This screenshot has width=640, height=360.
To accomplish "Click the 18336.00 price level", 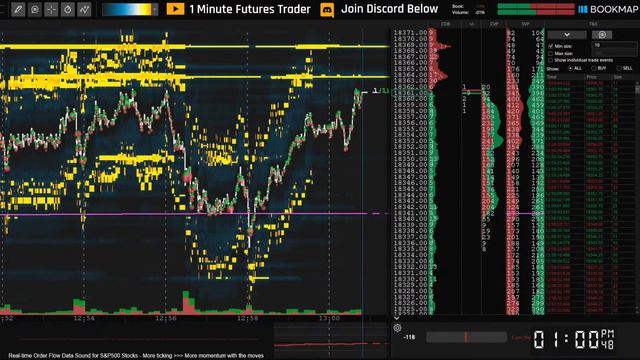I will pyautogui.click(x=410, y=242).
